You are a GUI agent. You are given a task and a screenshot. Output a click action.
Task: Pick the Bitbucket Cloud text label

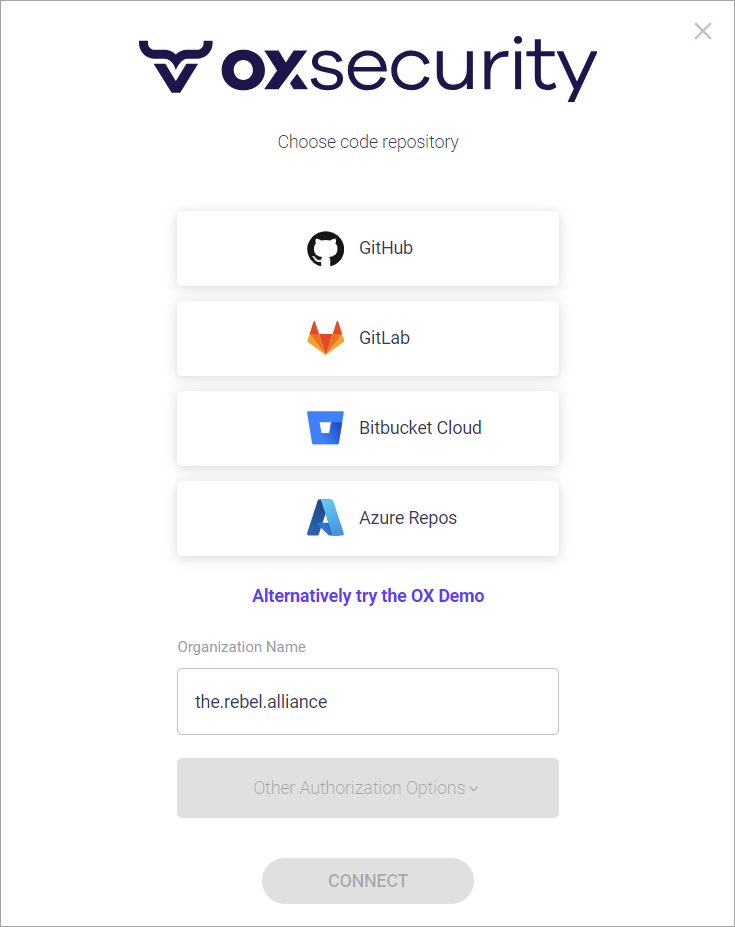(x=420, y=428)
